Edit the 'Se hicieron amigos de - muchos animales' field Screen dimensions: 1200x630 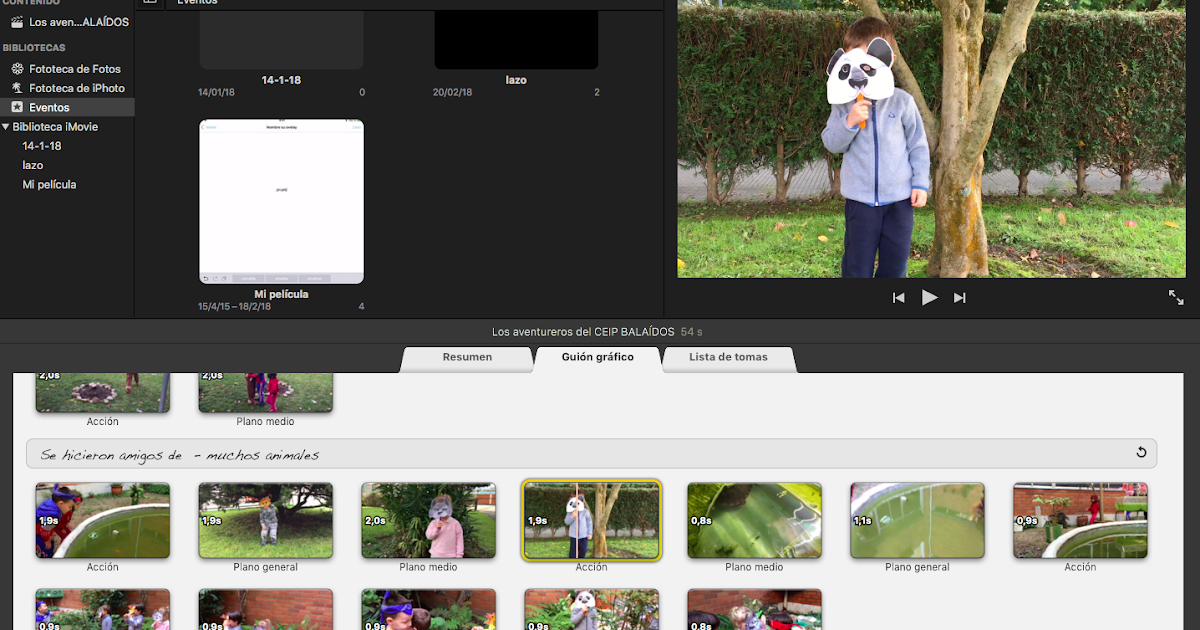tap(591, 454)
